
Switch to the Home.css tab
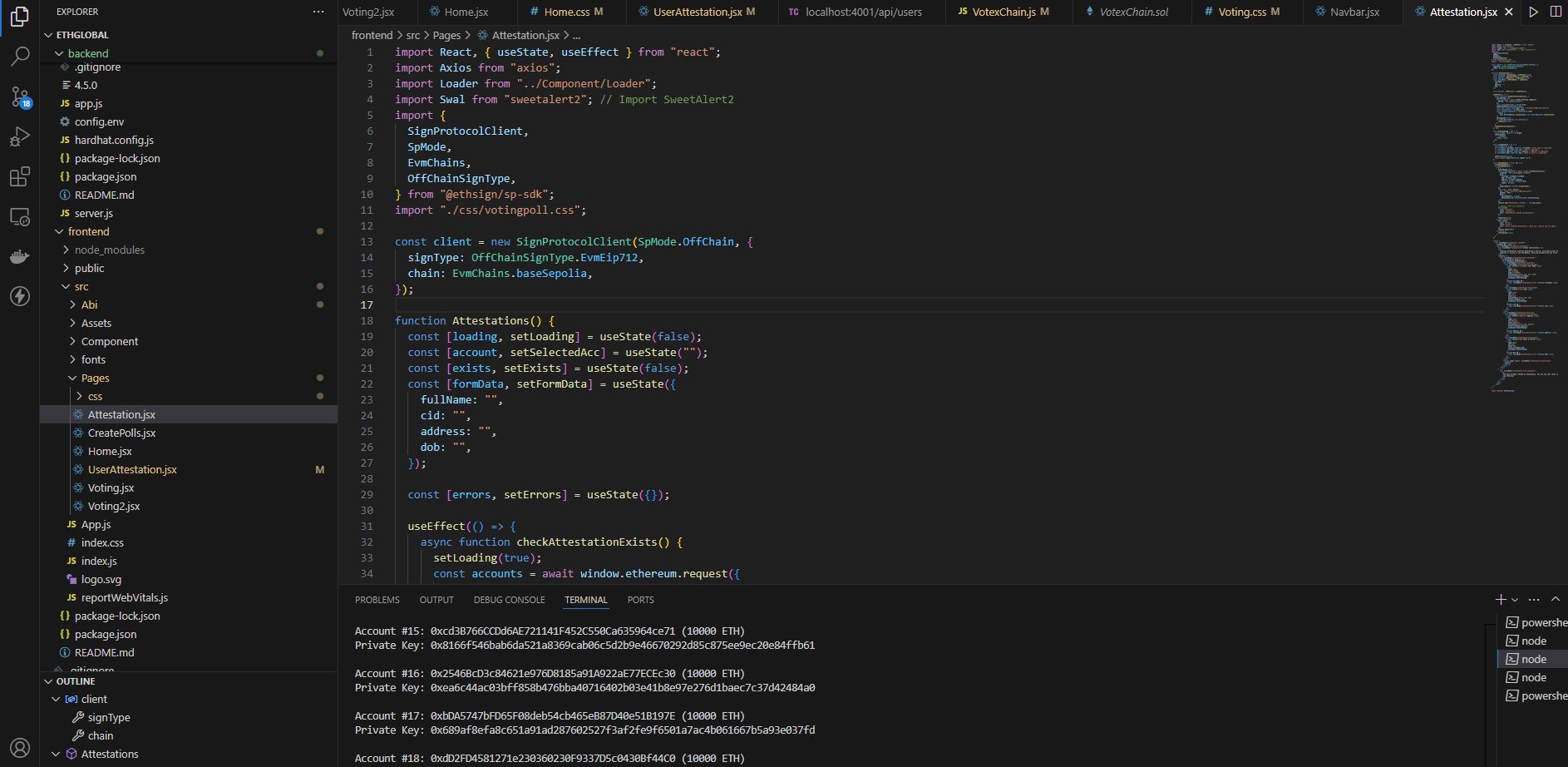[x=572, y=12]
